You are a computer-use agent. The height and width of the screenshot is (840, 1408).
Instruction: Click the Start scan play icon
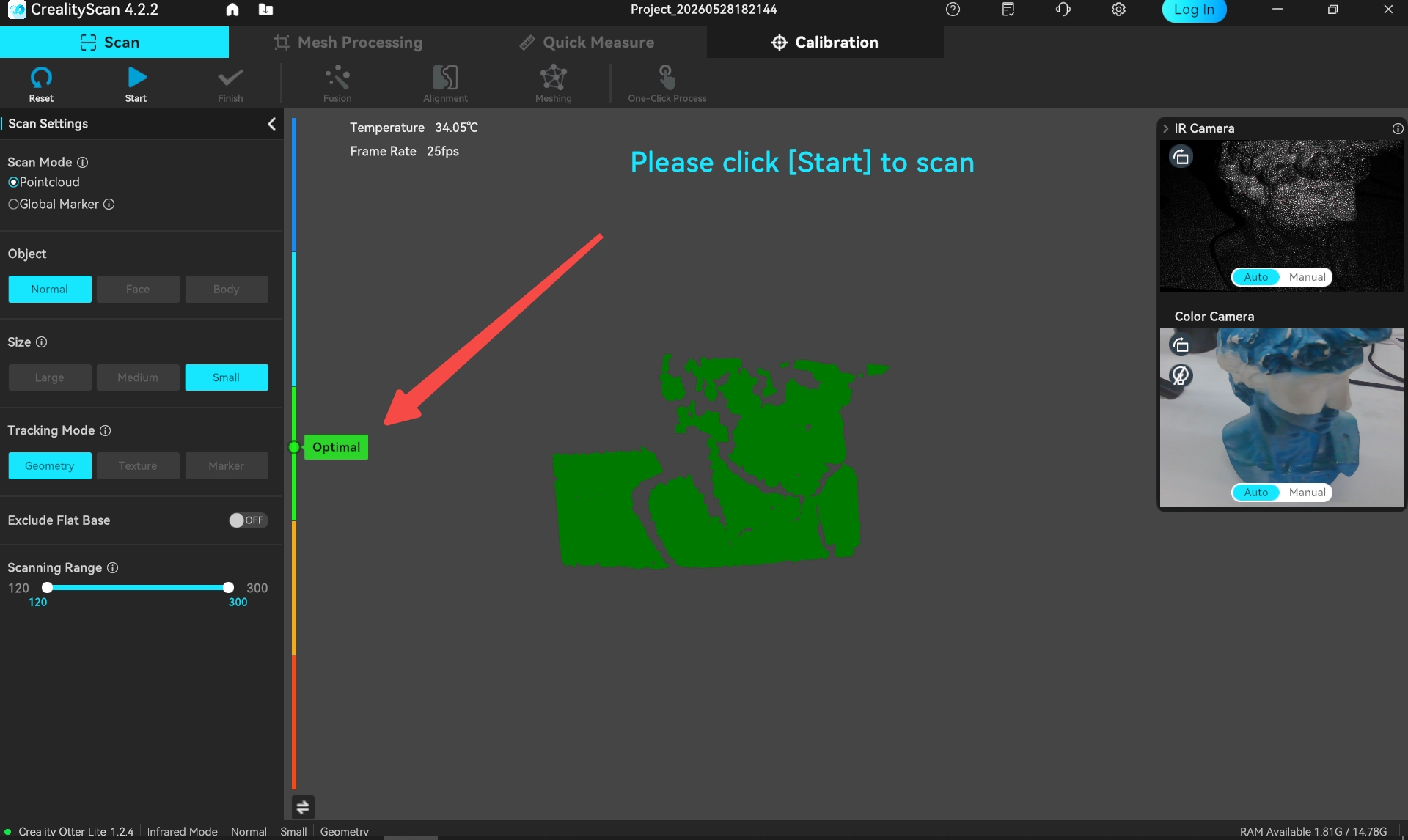[x=136, y=77]
